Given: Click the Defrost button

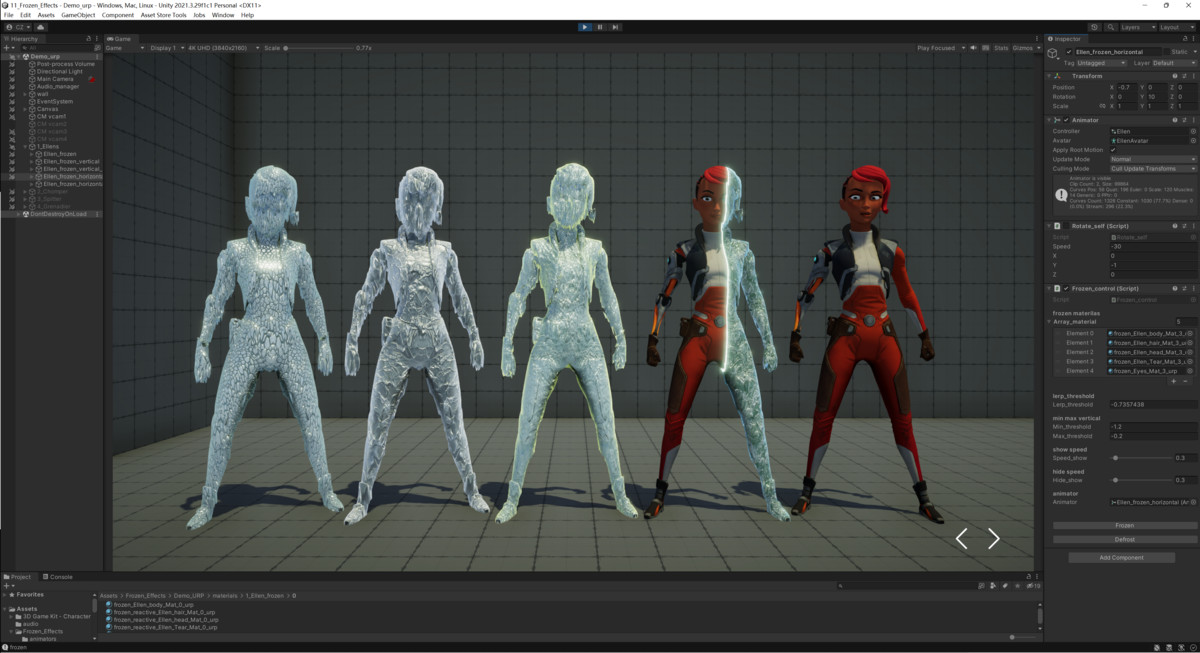Looking at the screenshot, I should [x=1124, y=539].
